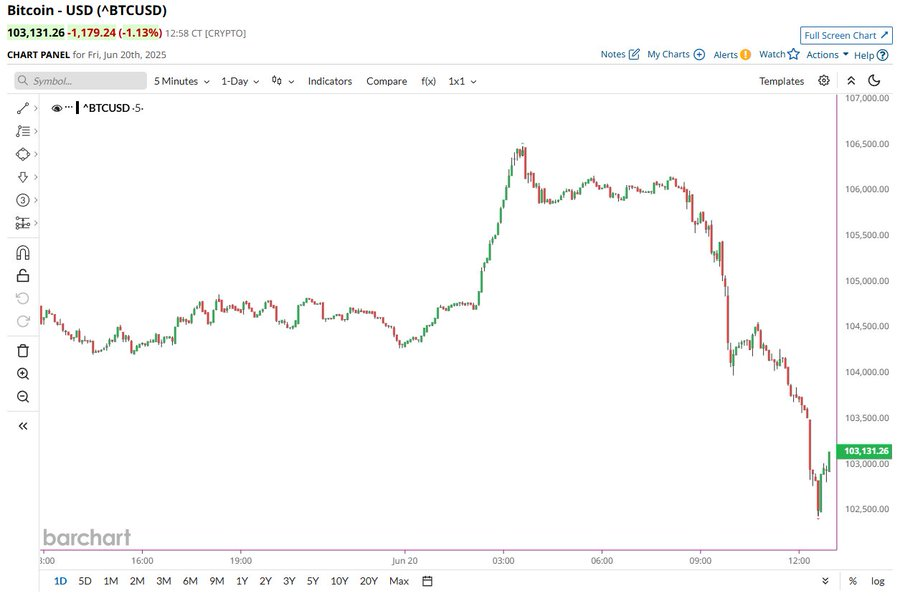Expand the 1-Day period dropdown
Screen dimensions: 900x596
click(x=239, y=81)
